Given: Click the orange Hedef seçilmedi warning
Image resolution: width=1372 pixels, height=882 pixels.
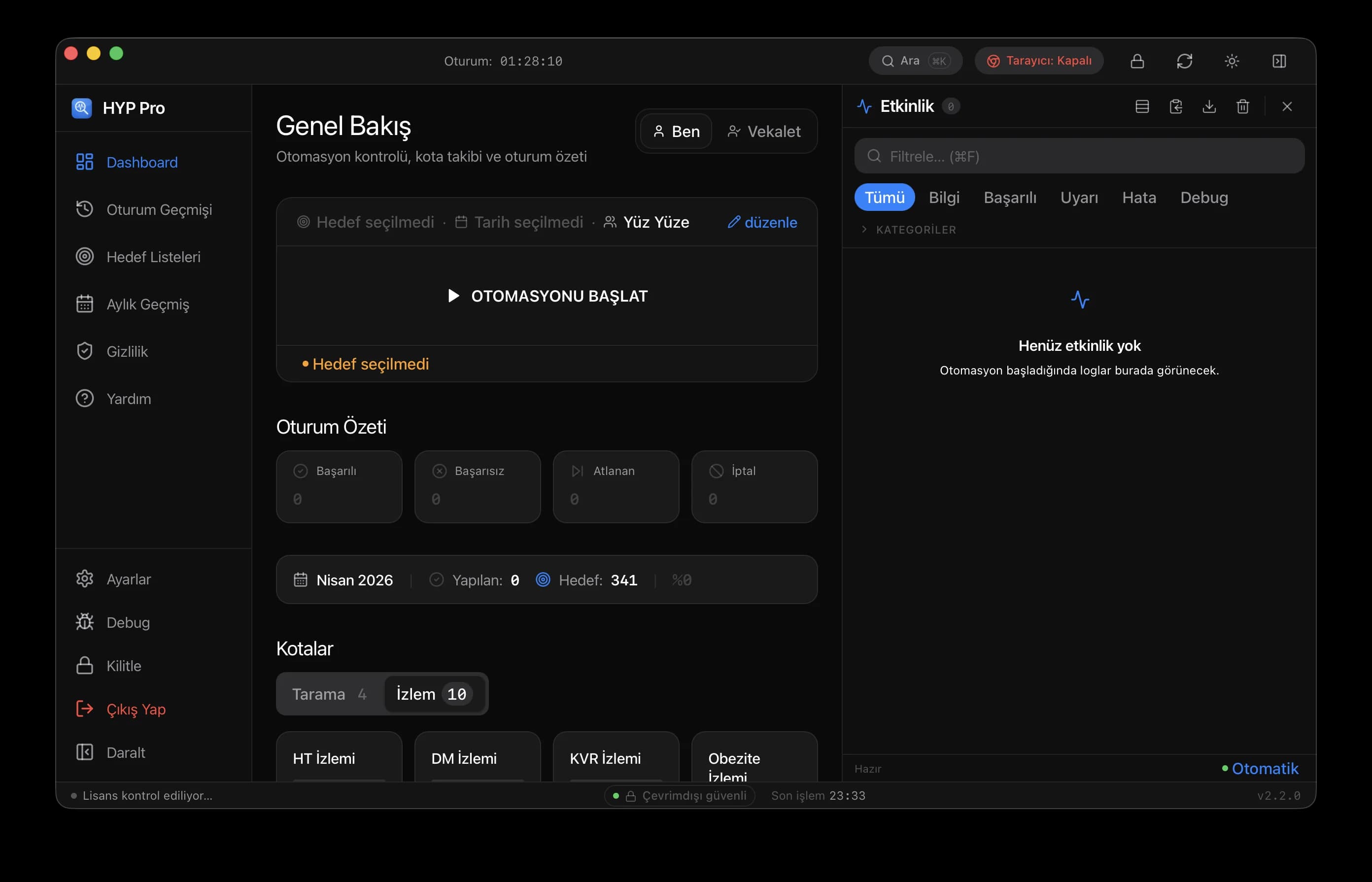Looking at the screenshot, I should (x=366, y=364).
